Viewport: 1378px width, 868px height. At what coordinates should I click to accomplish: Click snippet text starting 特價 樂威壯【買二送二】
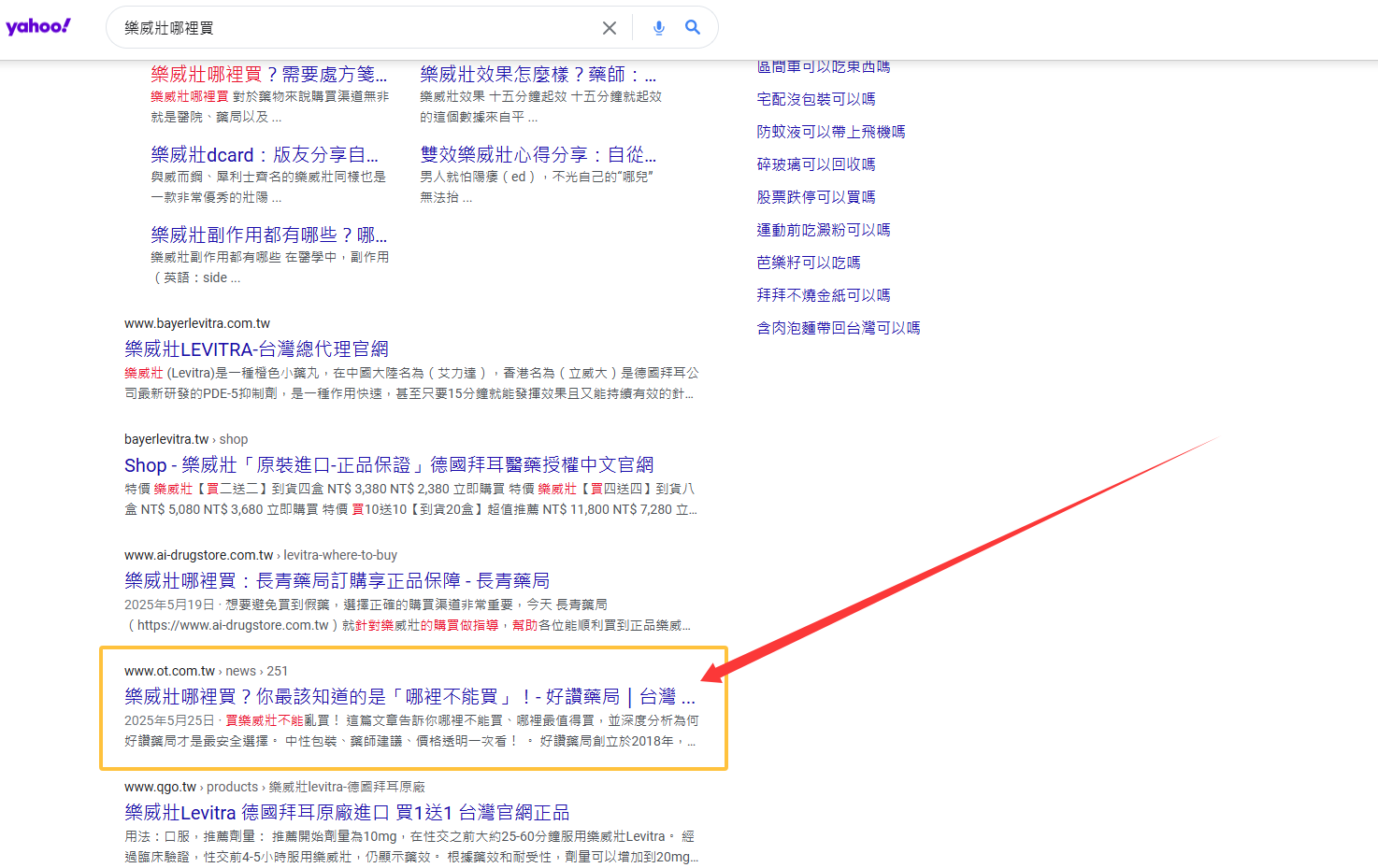pos(411,499)
